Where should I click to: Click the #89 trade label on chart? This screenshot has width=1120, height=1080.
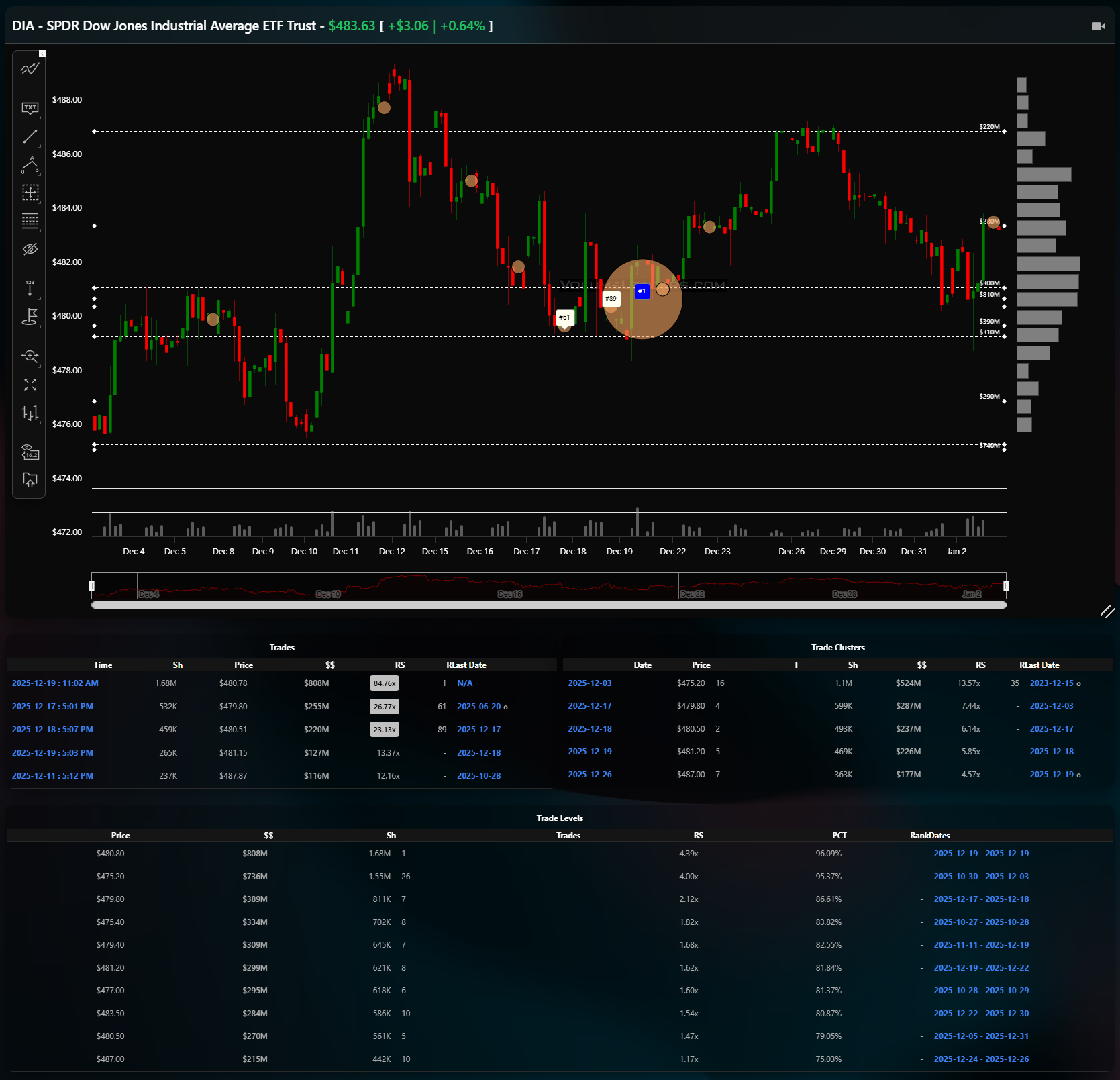[611, 299]
